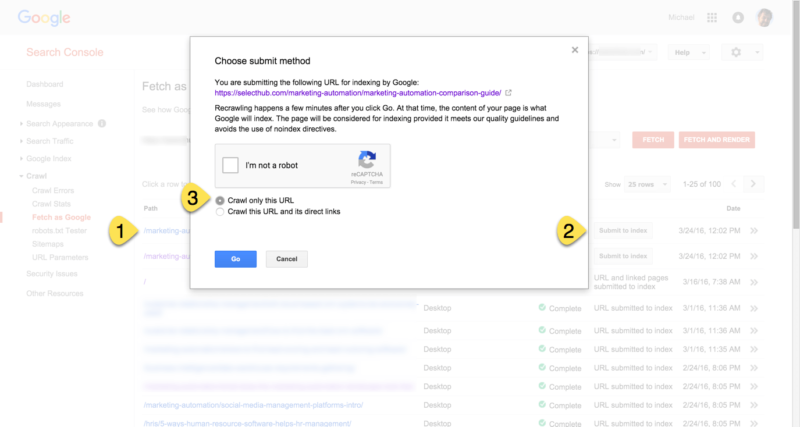Open the Help dropdown
Image resolution: width=800 pixels, height=427 pixels.
pos(688,53)
